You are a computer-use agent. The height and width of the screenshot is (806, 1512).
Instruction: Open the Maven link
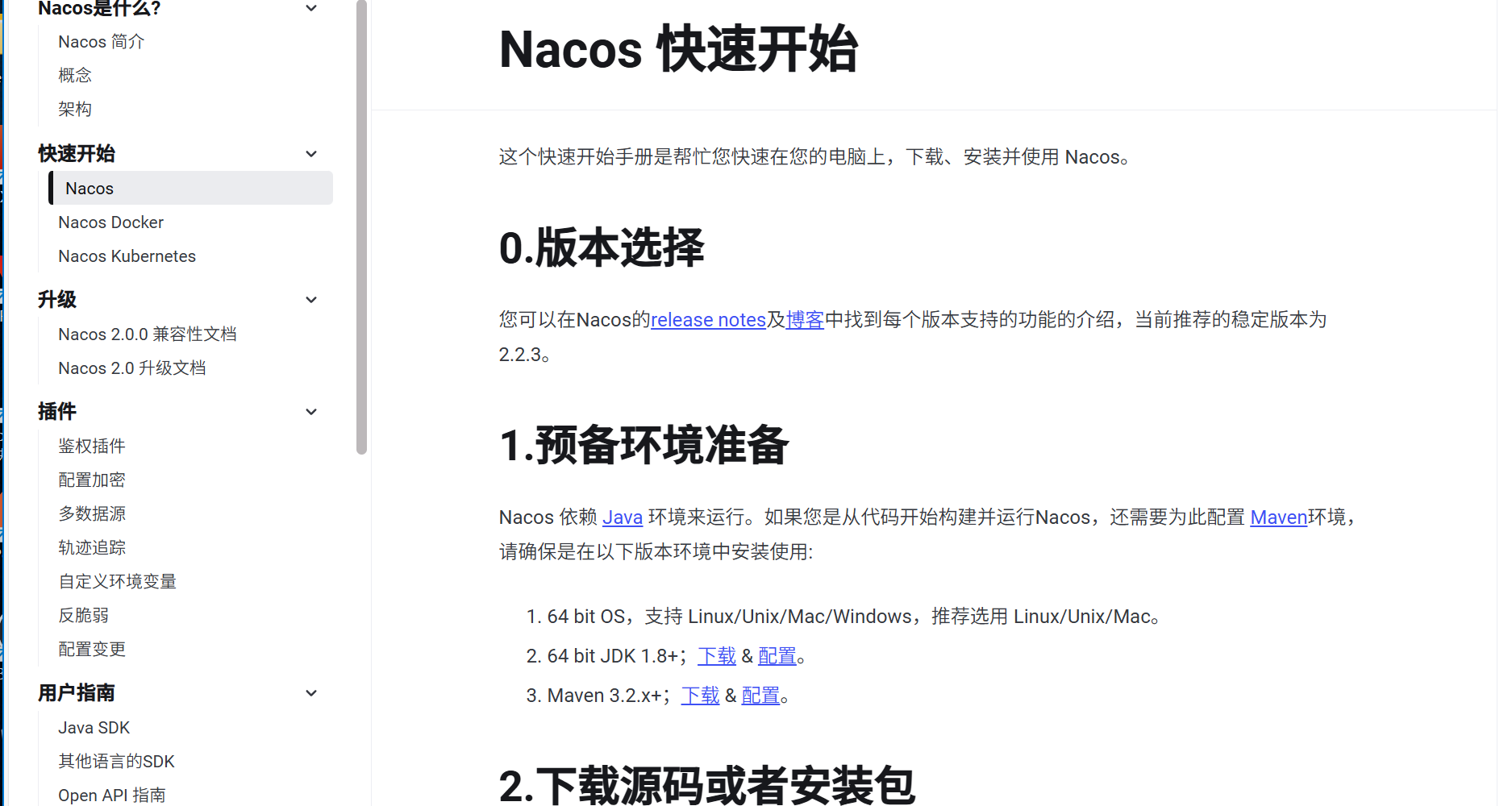tap(1278, 517)
